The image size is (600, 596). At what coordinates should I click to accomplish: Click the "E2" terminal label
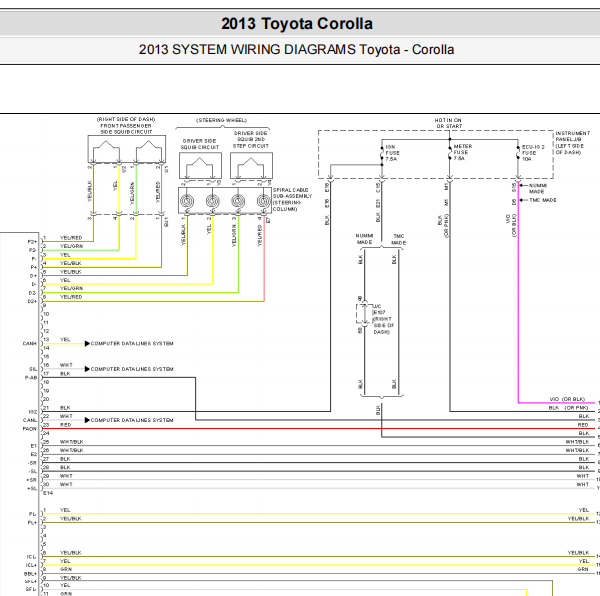tap(34, 454)
